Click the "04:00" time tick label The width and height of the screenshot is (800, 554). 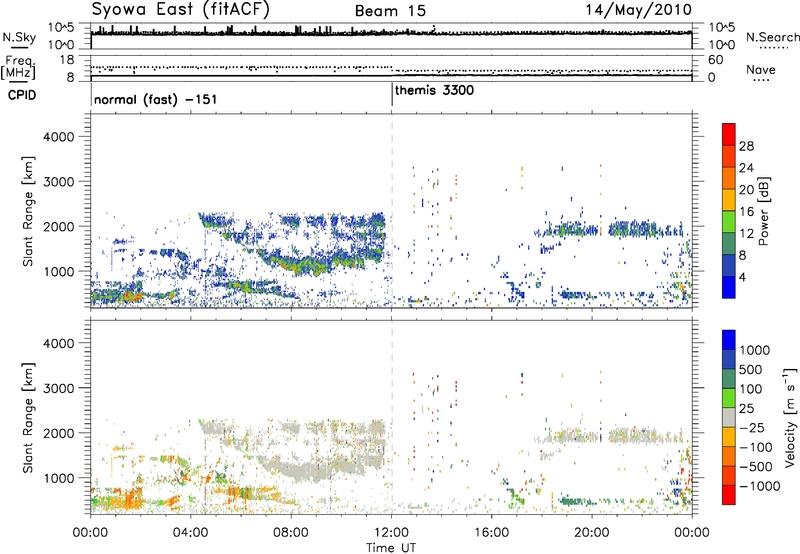click(x=191, y=533)
